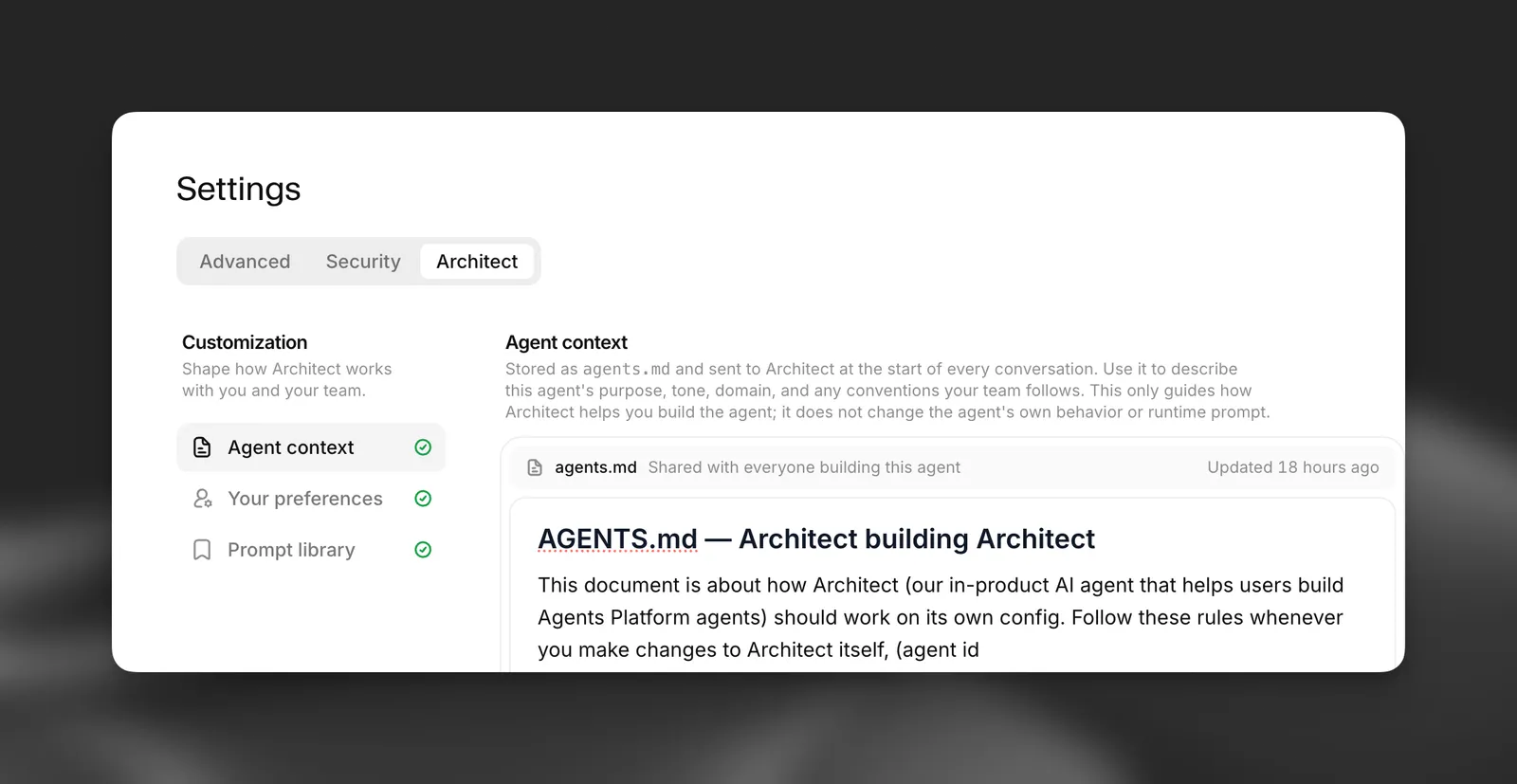Click the Prompt library bookmark icon
The height and width of the screenshot is (784, 1517).
[x=202, y=550]
